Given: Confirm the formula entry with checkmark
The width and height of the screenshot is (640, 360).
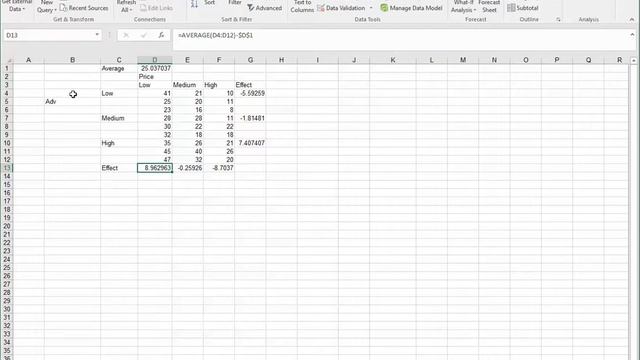Looking at the screenshot, I should pyautogui.click(x=144, y=36).
